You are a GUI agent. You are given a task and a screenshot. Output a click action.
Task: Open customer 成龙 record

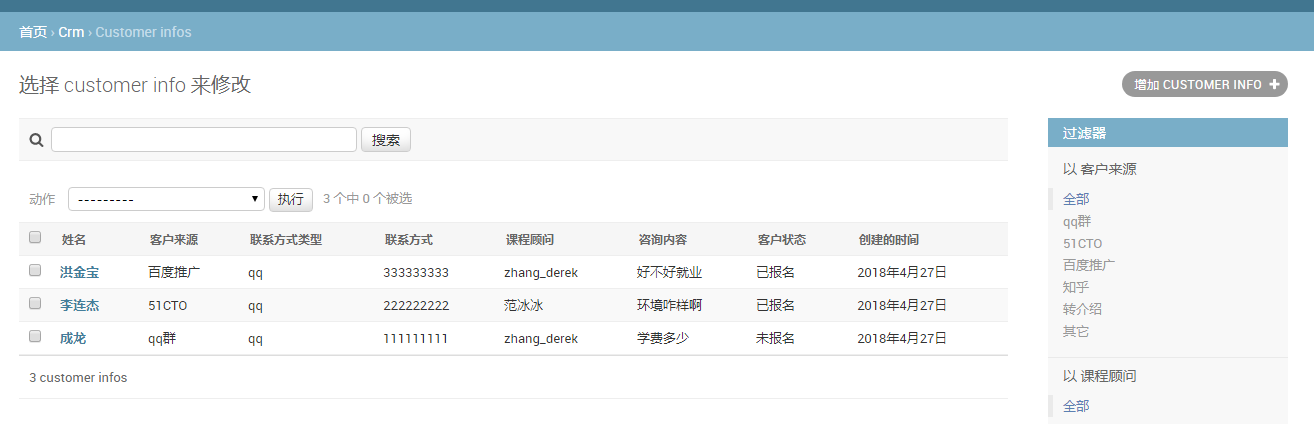coord(73,338)
